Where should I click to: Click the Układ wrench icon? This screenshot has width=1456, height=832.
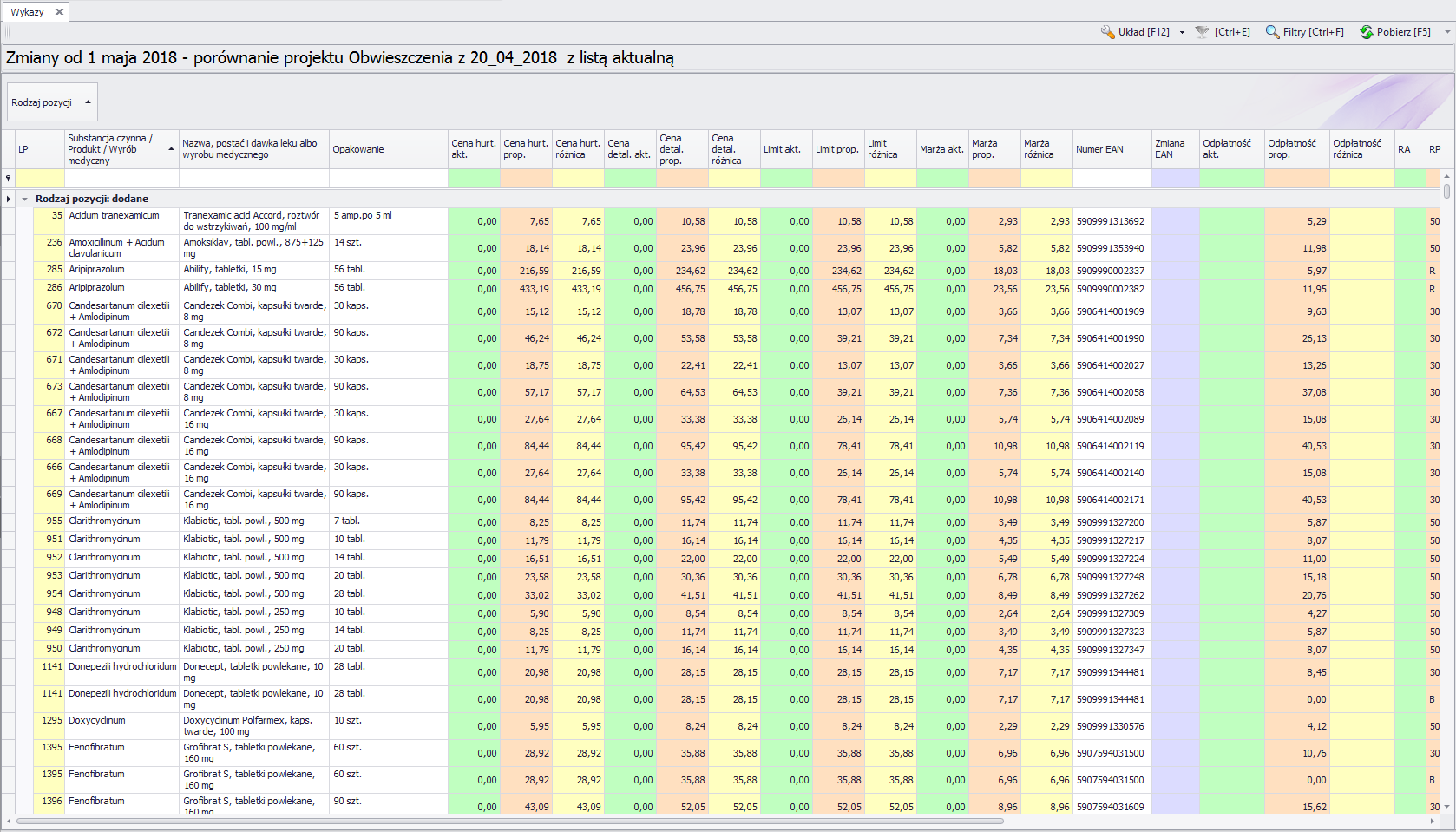[x=1108, y=32]
